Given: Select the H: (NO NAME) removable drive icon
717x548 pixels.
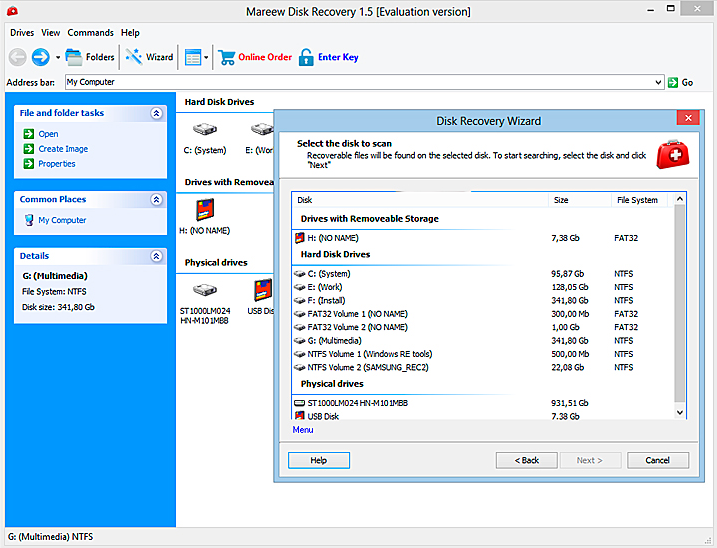Looking at the screenshot, I should tap(205, 210).
